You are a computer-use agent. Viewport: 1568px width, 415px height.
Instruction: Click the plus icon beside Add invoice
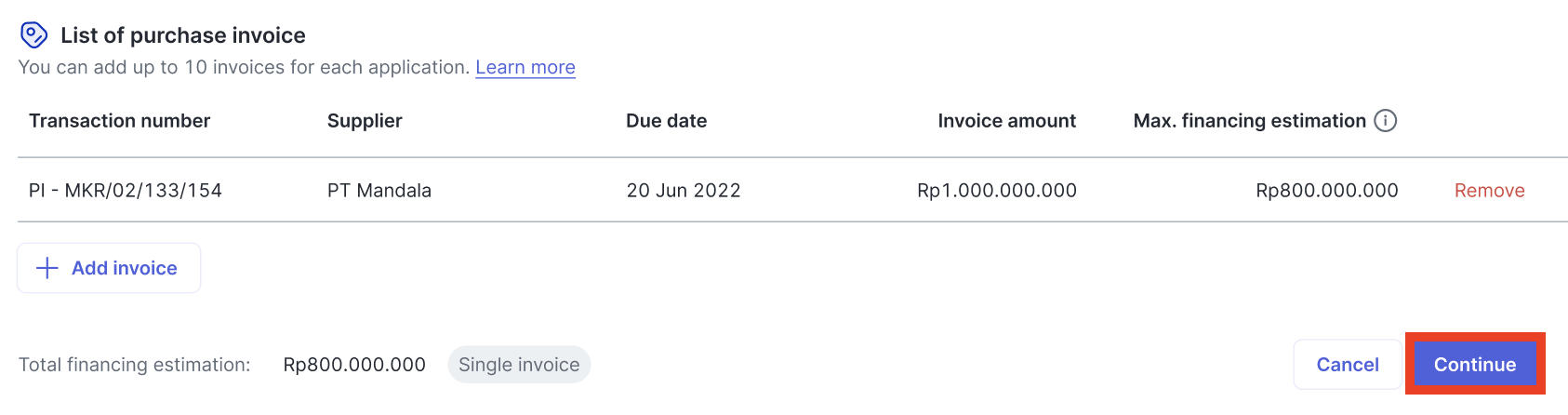(x=47, y=268)
